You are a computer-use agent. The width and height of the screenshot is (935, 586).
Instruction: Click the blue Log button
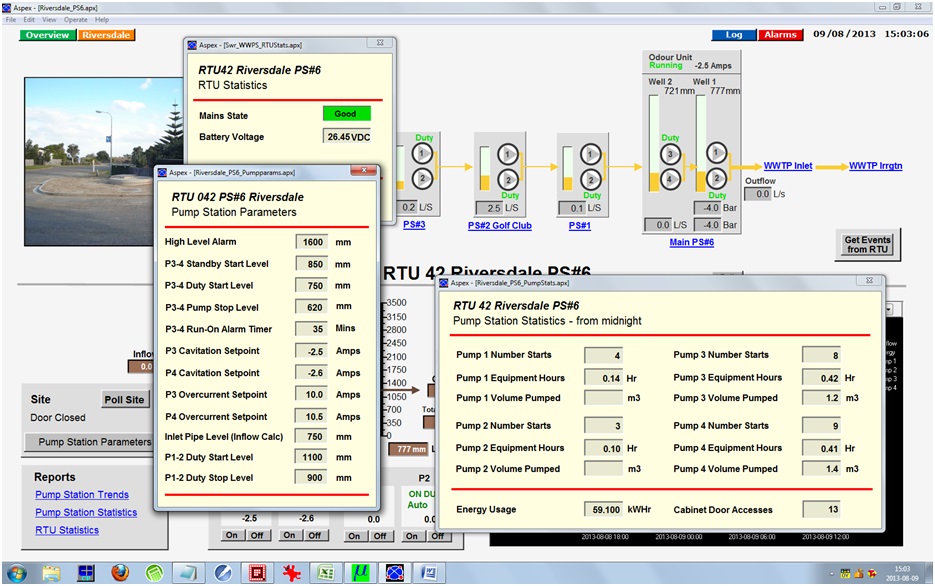[734, 35]
